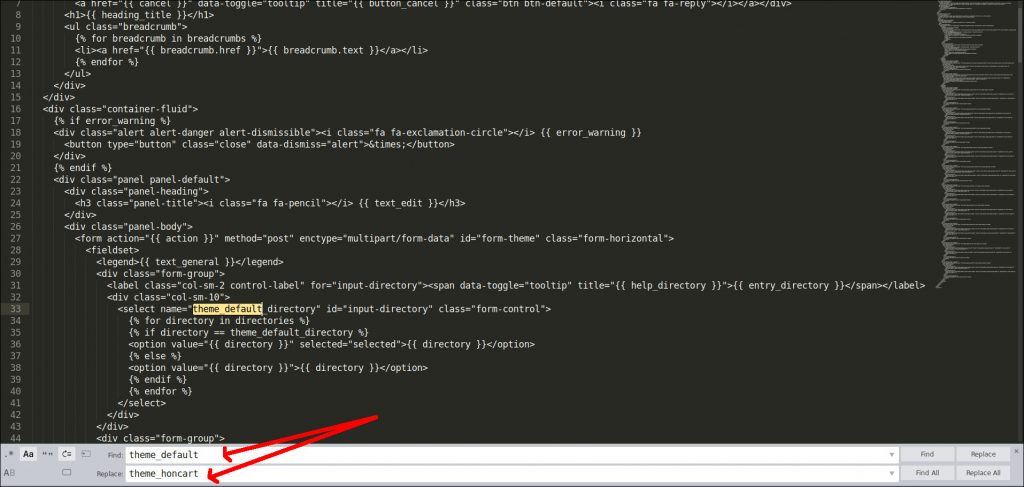
Task: Toggle highlight matches icon in replace row
Action: point(66,472)
